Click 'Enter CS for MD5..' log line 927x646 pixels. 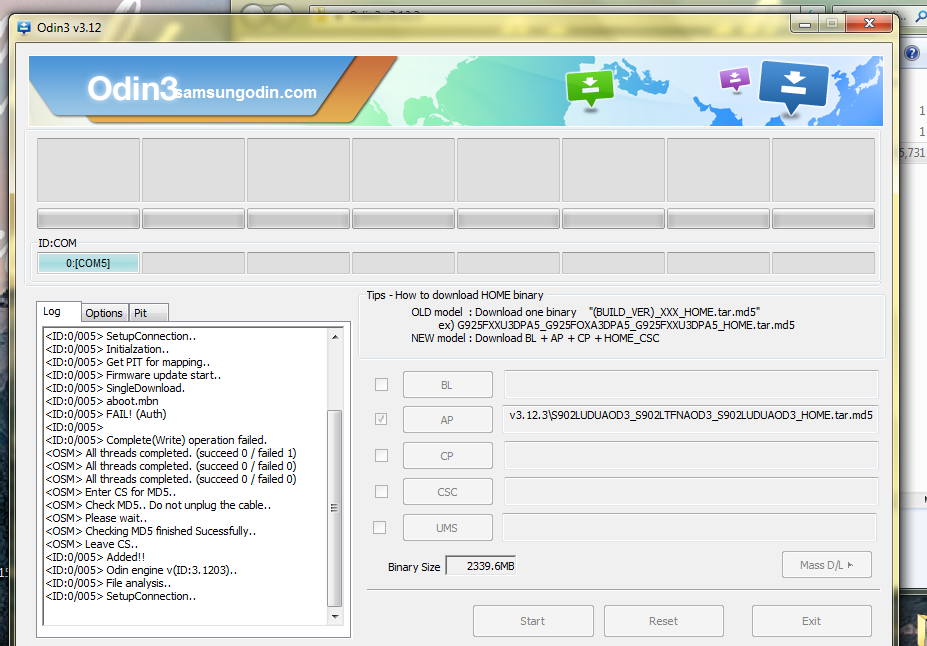coord(111,492)
